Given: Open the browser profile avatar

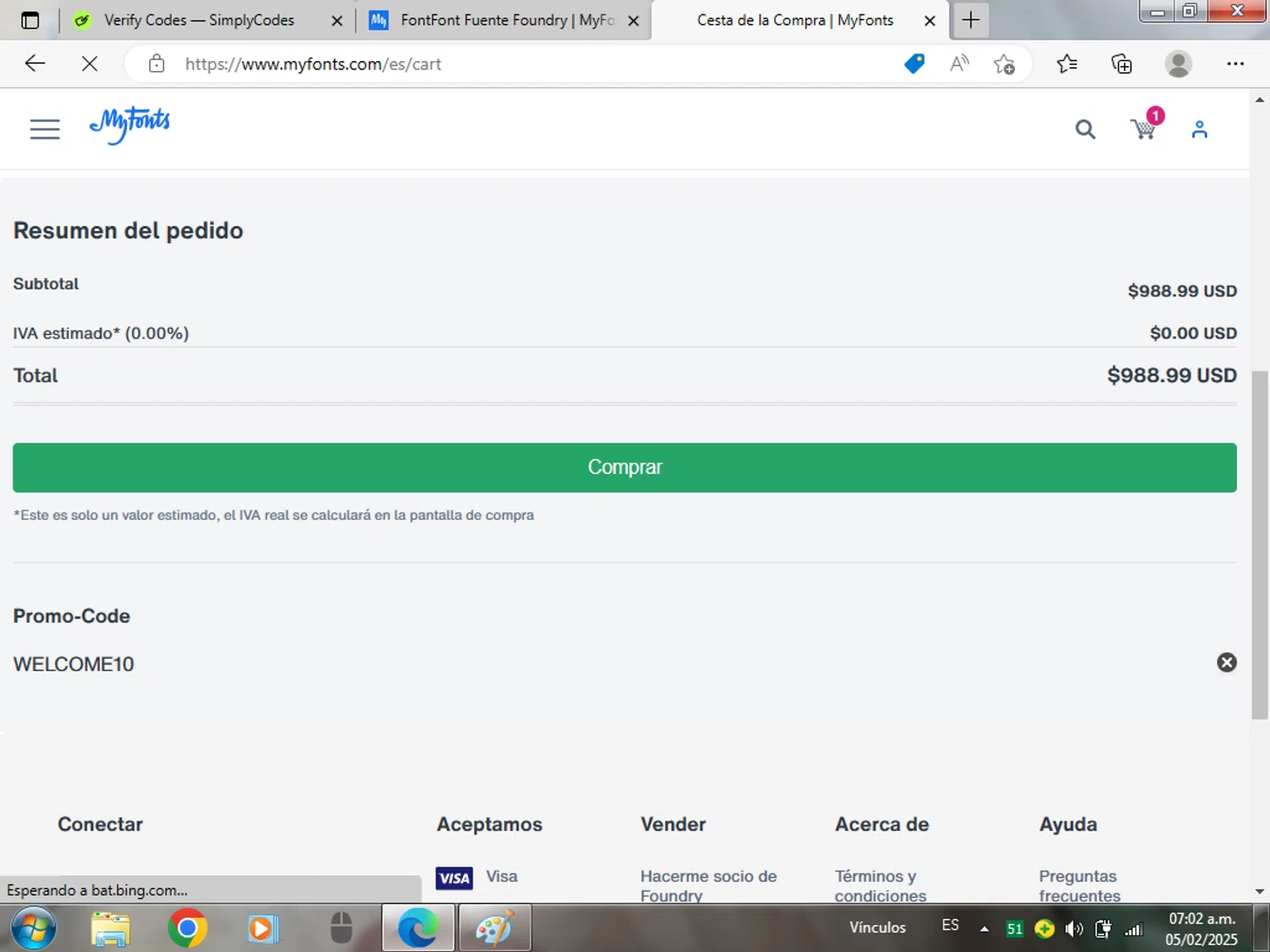Looking at the screenshot, I should pos(1178,63).
